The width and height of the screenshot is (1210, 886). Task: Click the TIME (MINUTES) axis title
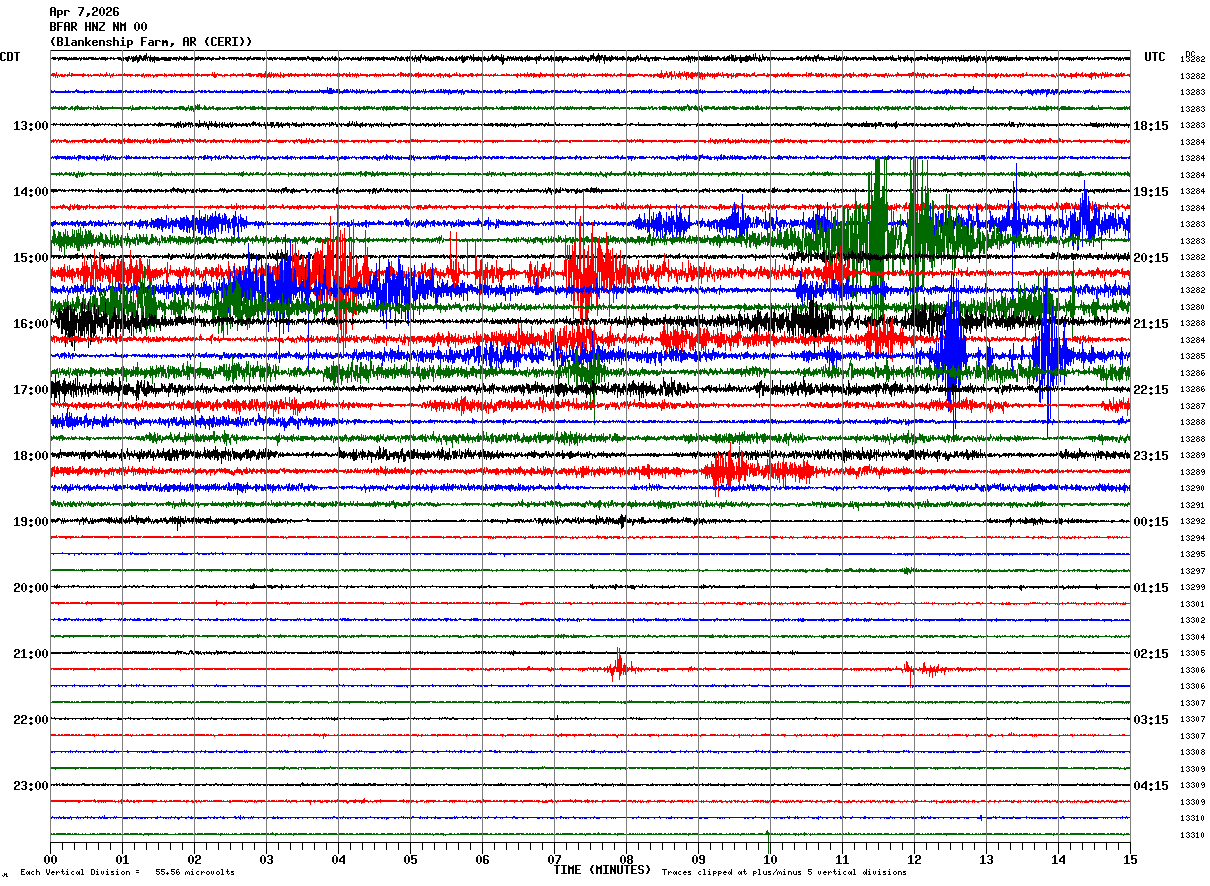tap(602, 870)
